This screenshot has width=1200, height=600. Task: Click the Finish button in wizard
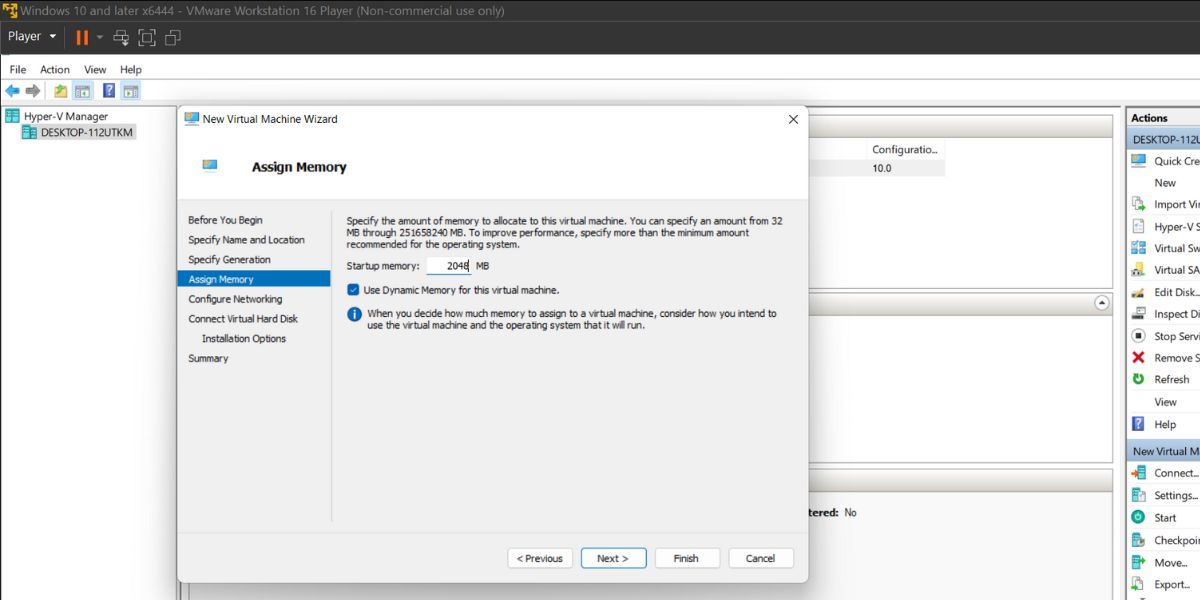686,558
